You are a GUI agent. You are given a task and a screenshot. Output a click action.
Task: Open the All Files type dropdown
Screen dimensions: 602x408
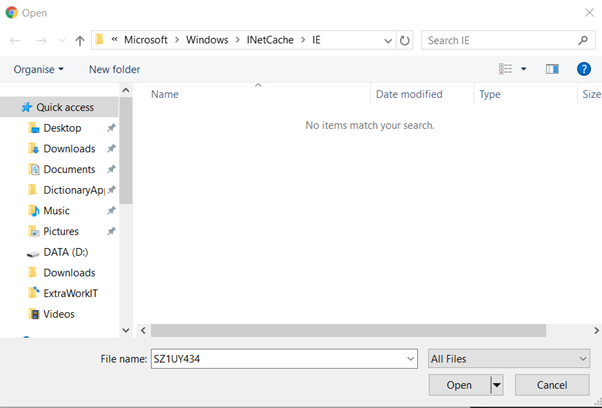[508, 358]
